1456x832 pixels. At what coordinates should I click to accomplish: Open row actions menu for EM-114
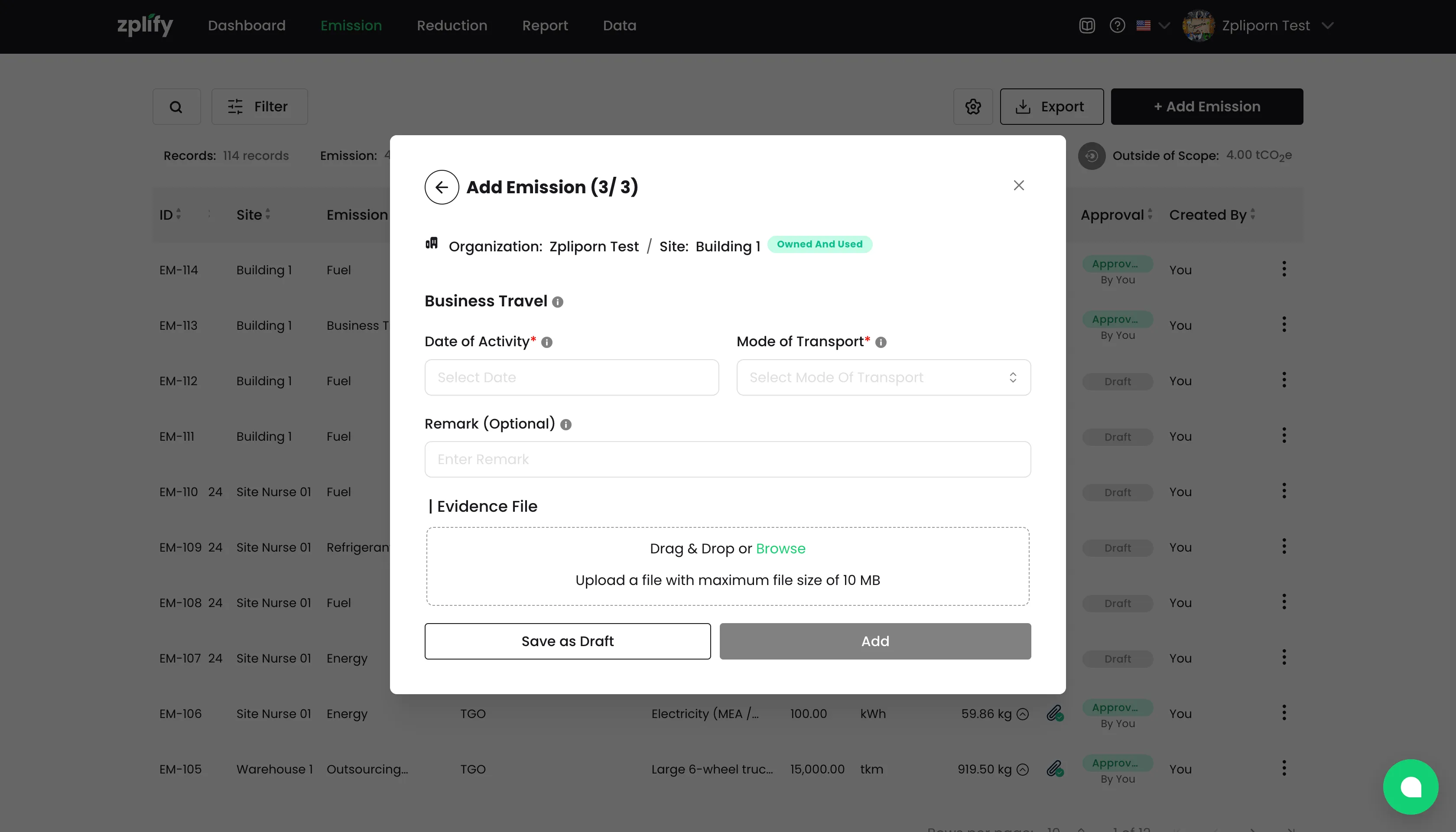coord(1284,269)
